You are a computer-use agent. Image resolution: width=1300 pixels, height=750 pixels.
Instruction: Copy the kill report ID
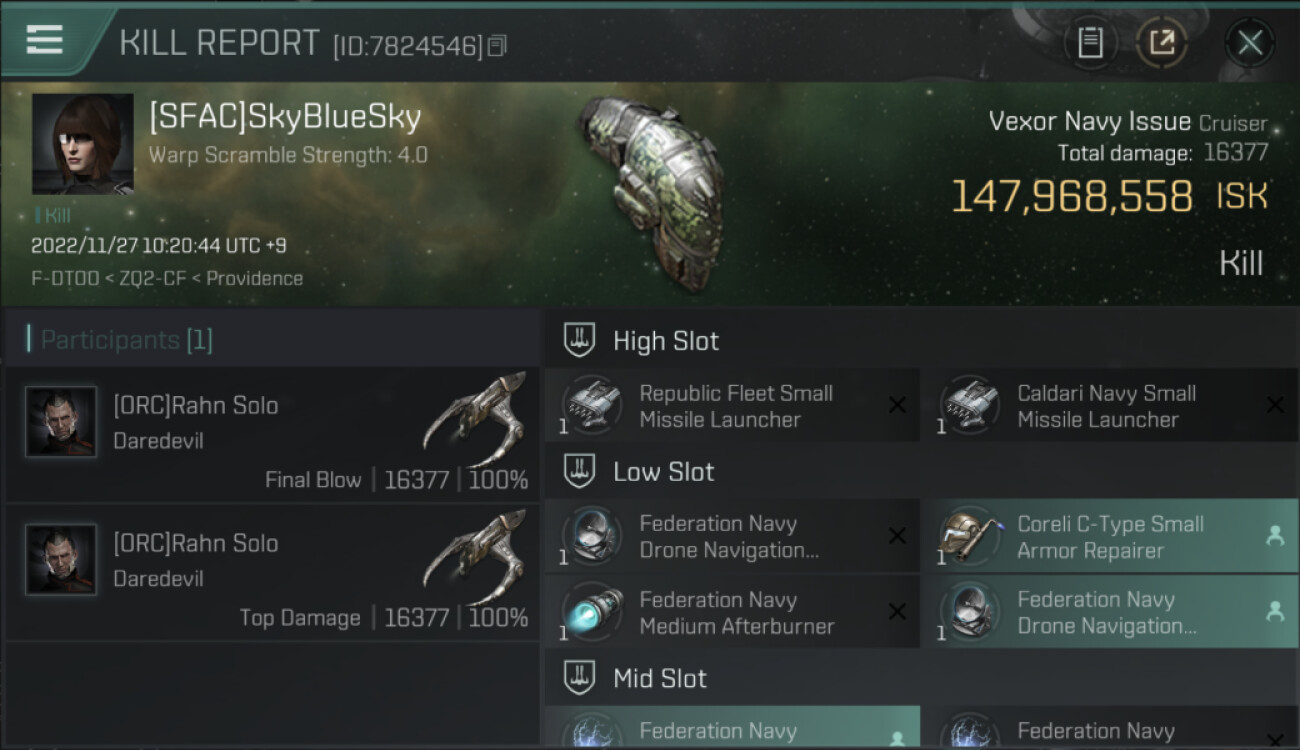(x=497, y=45)
